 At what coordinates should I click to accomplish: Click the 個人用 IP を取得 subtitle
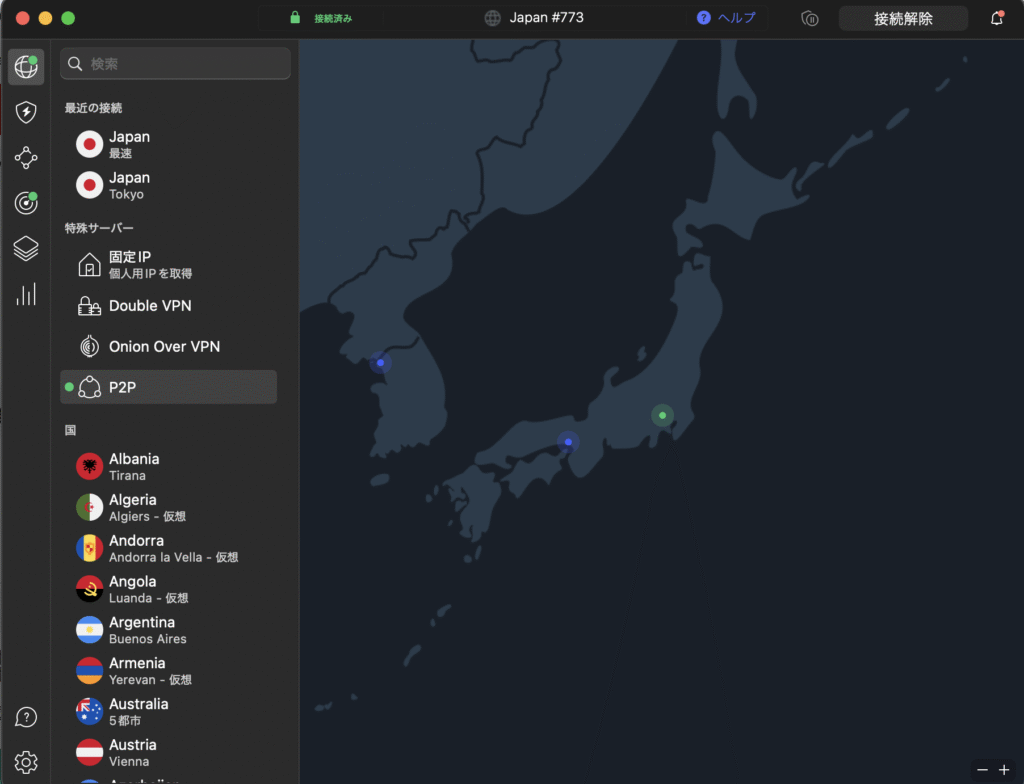click(150, 274)
